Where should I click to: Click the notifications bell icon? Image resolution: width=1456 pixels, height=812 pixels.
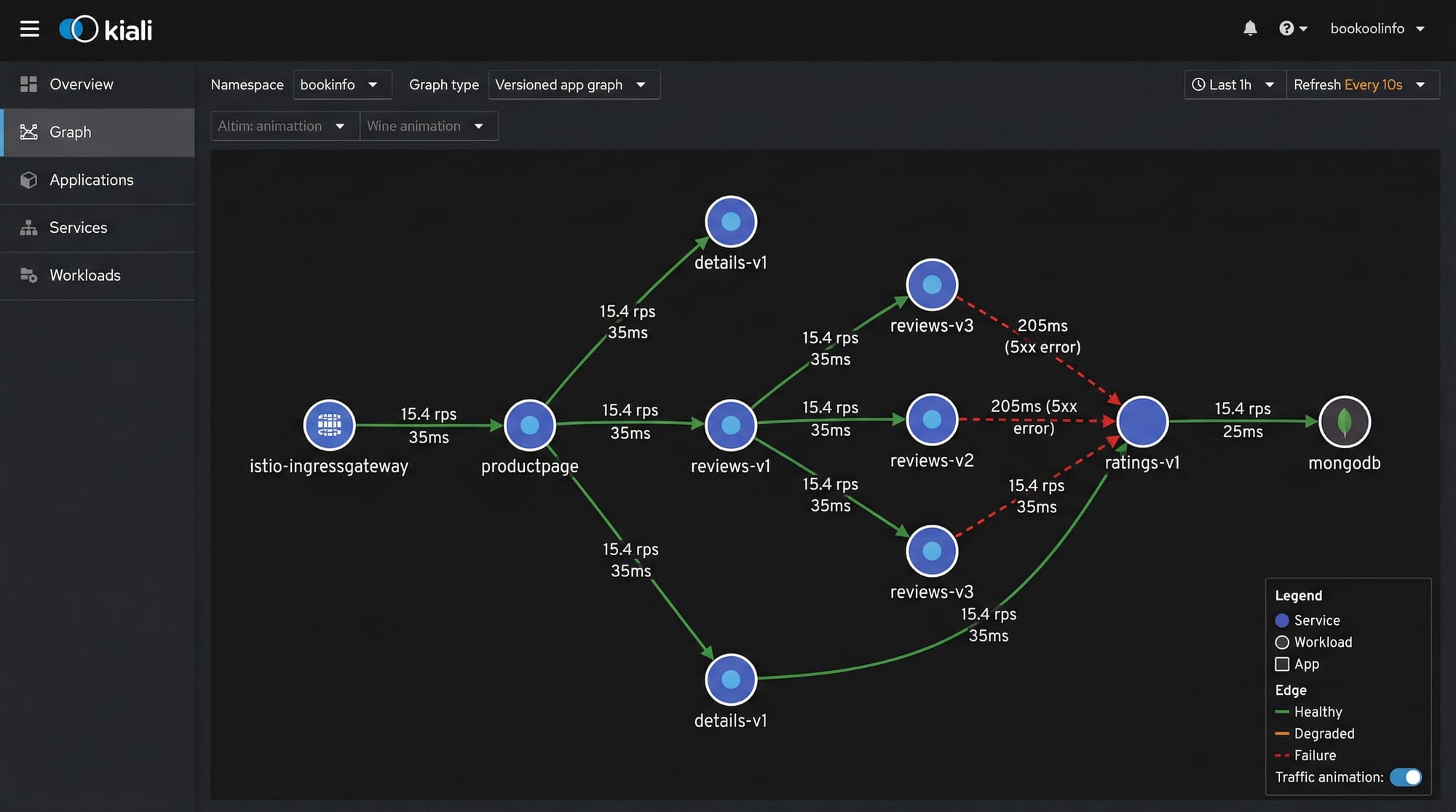tap(1250, 28)
